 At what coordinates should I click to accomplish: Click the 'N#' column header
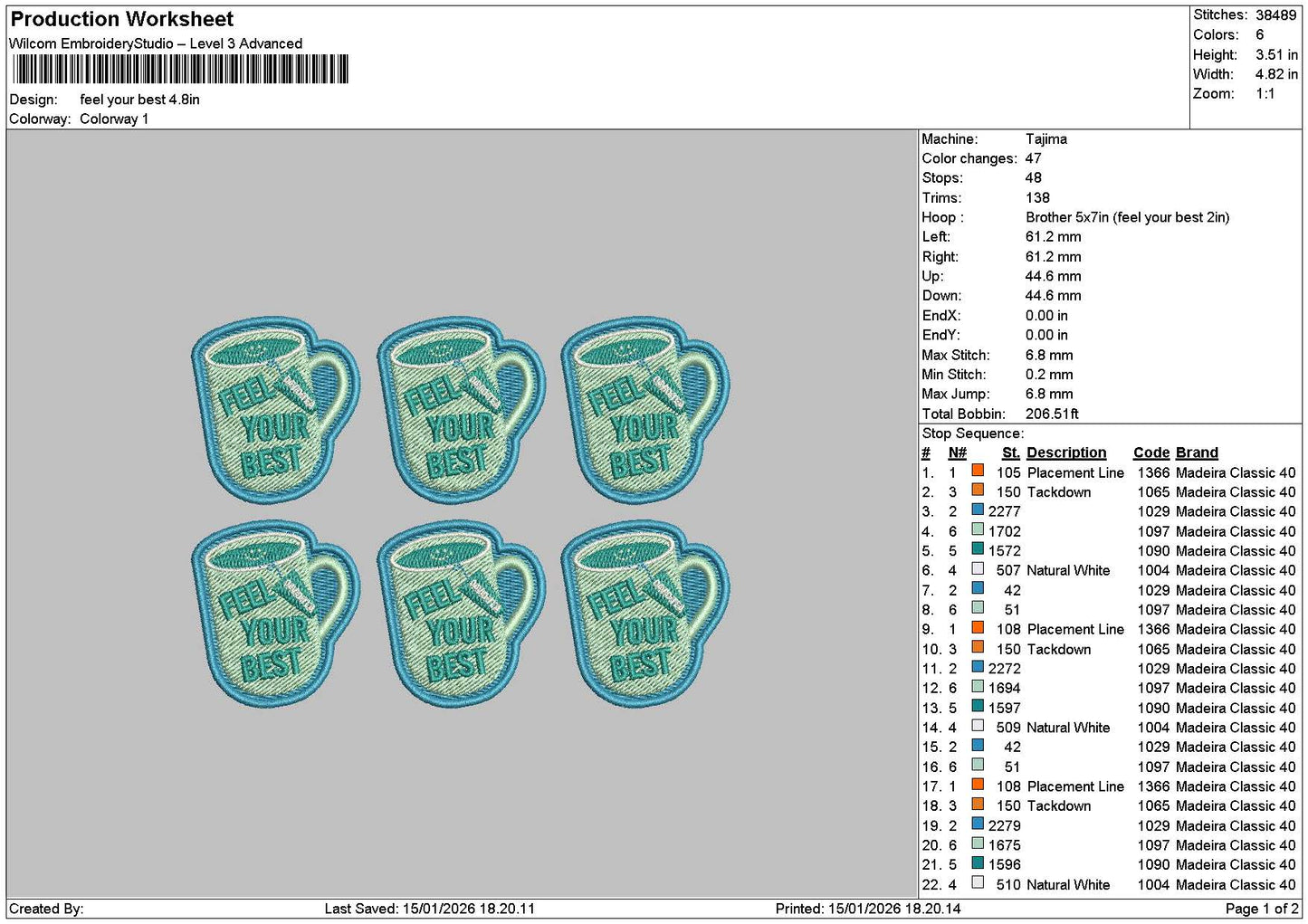(958, 453)
